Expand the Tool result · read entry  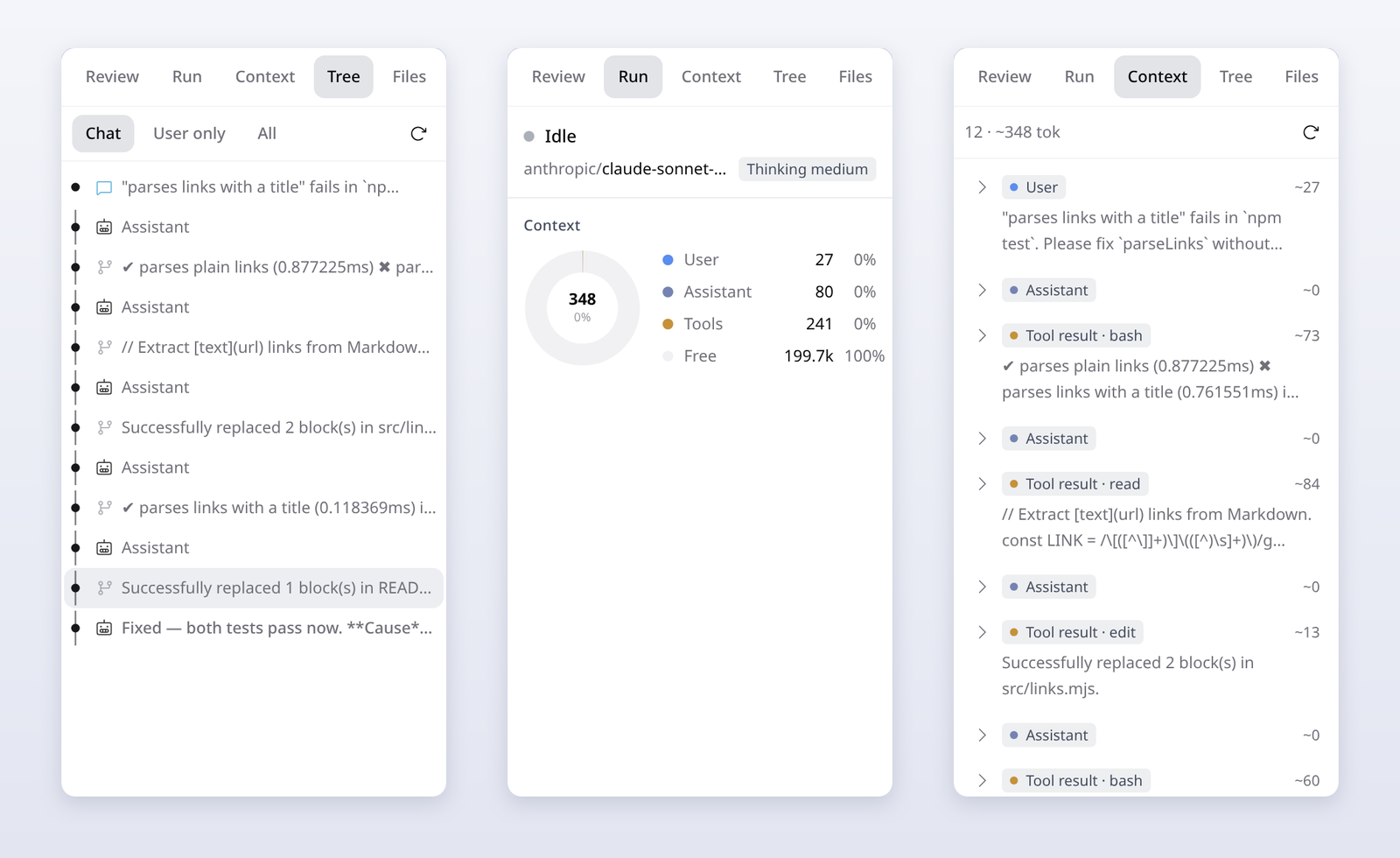[x=982, y=484]
